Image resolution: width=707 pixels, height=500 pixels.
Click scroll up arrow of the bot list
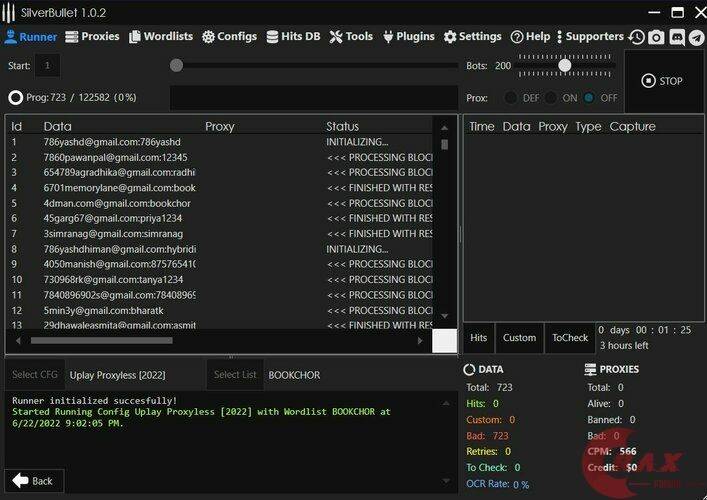(x=445, y=128)
